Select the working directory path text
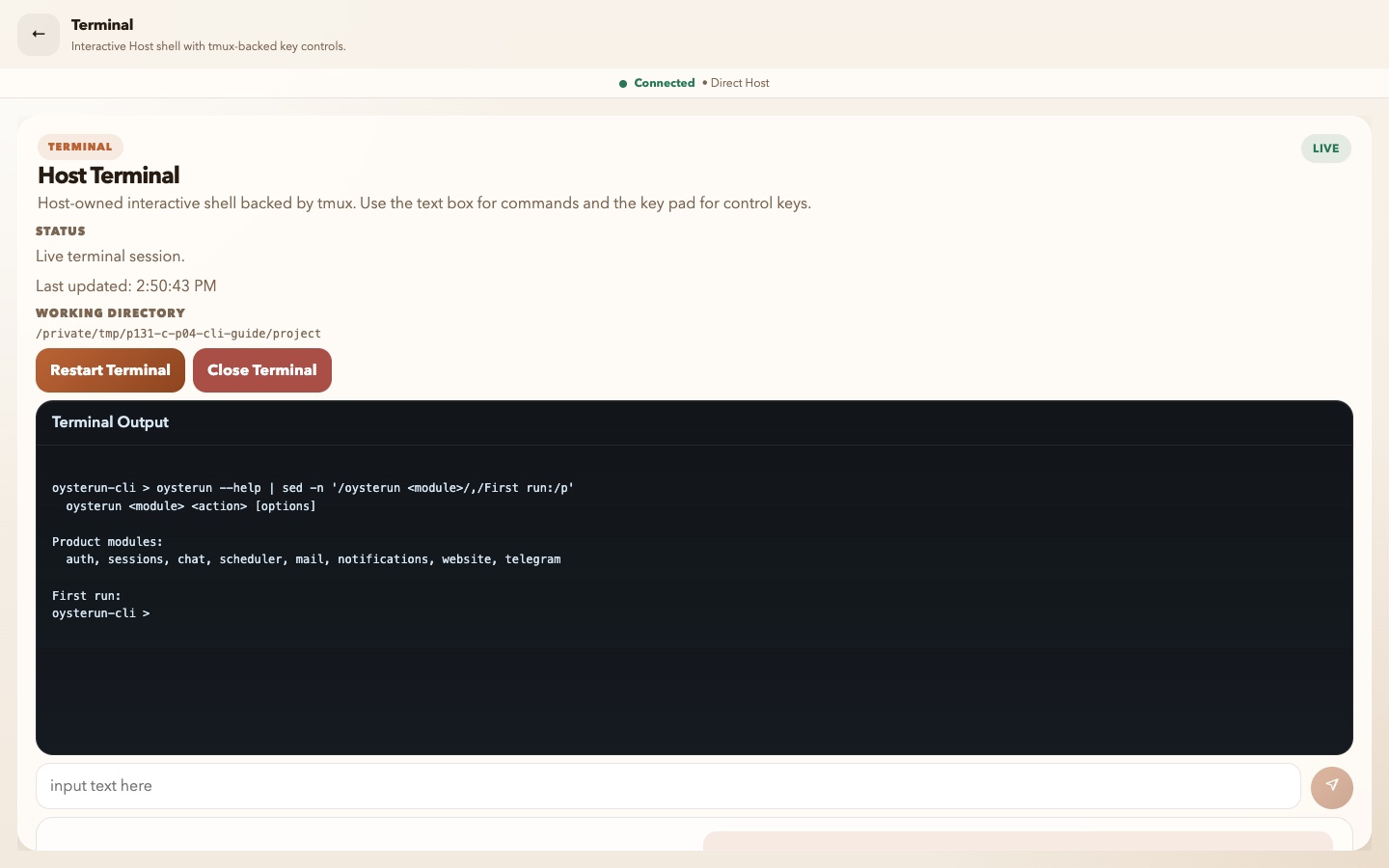 (x=178, y=334)
